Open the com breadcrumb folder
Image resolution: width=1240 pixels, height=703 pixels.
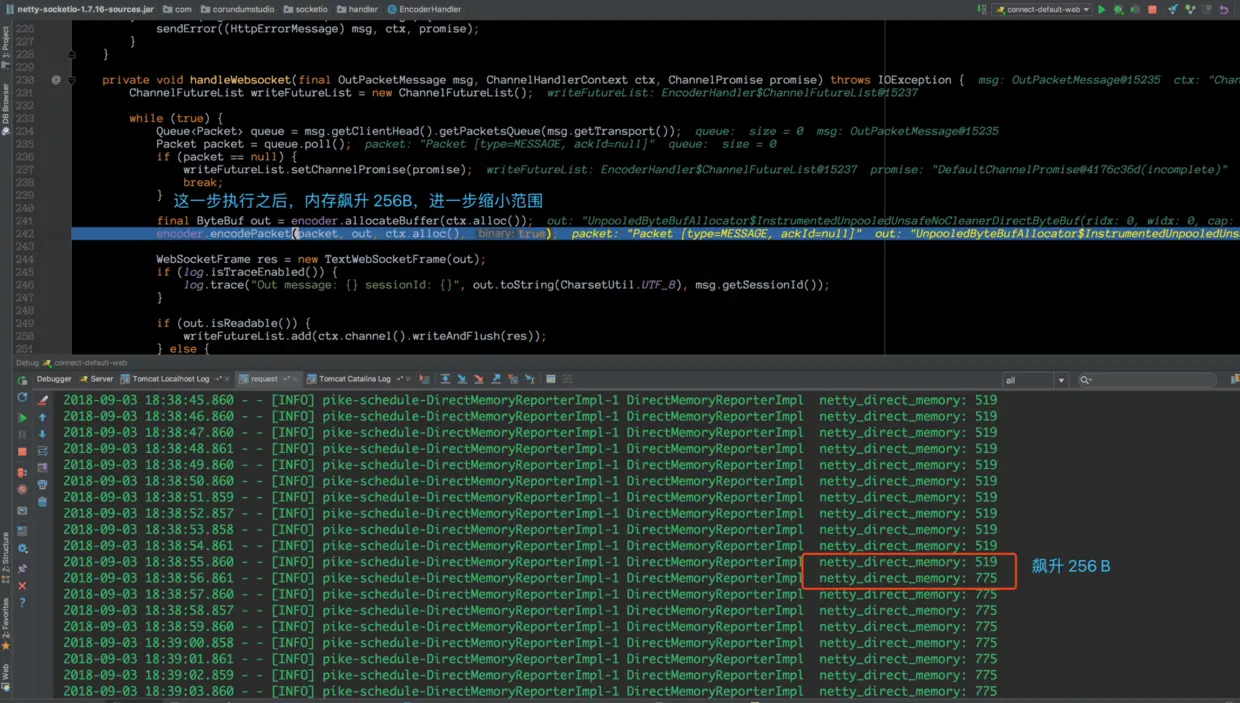tap(177, 9)
